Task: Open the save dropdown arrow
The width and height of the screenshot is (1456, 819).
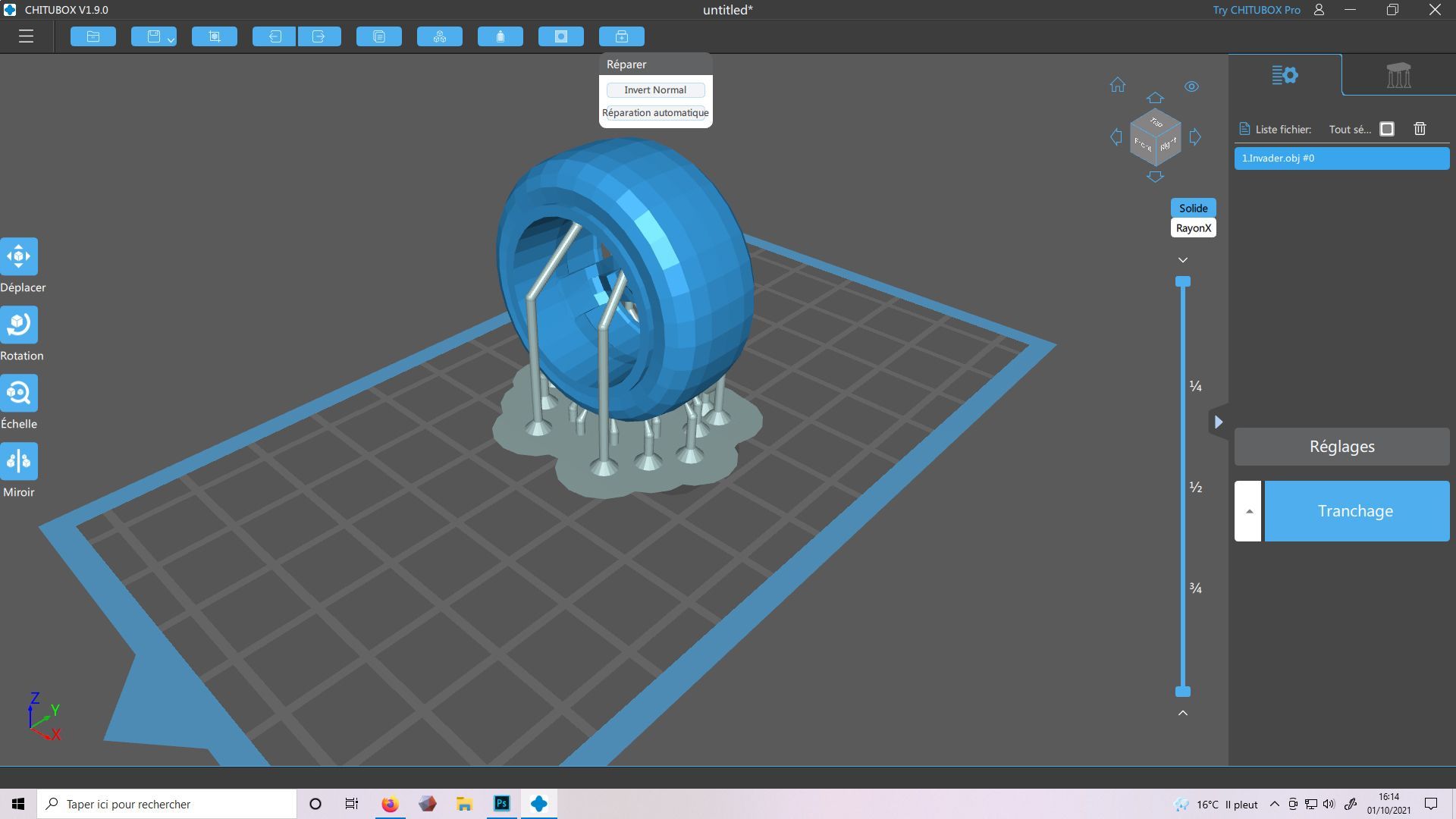Action: [x=171, y=39]
